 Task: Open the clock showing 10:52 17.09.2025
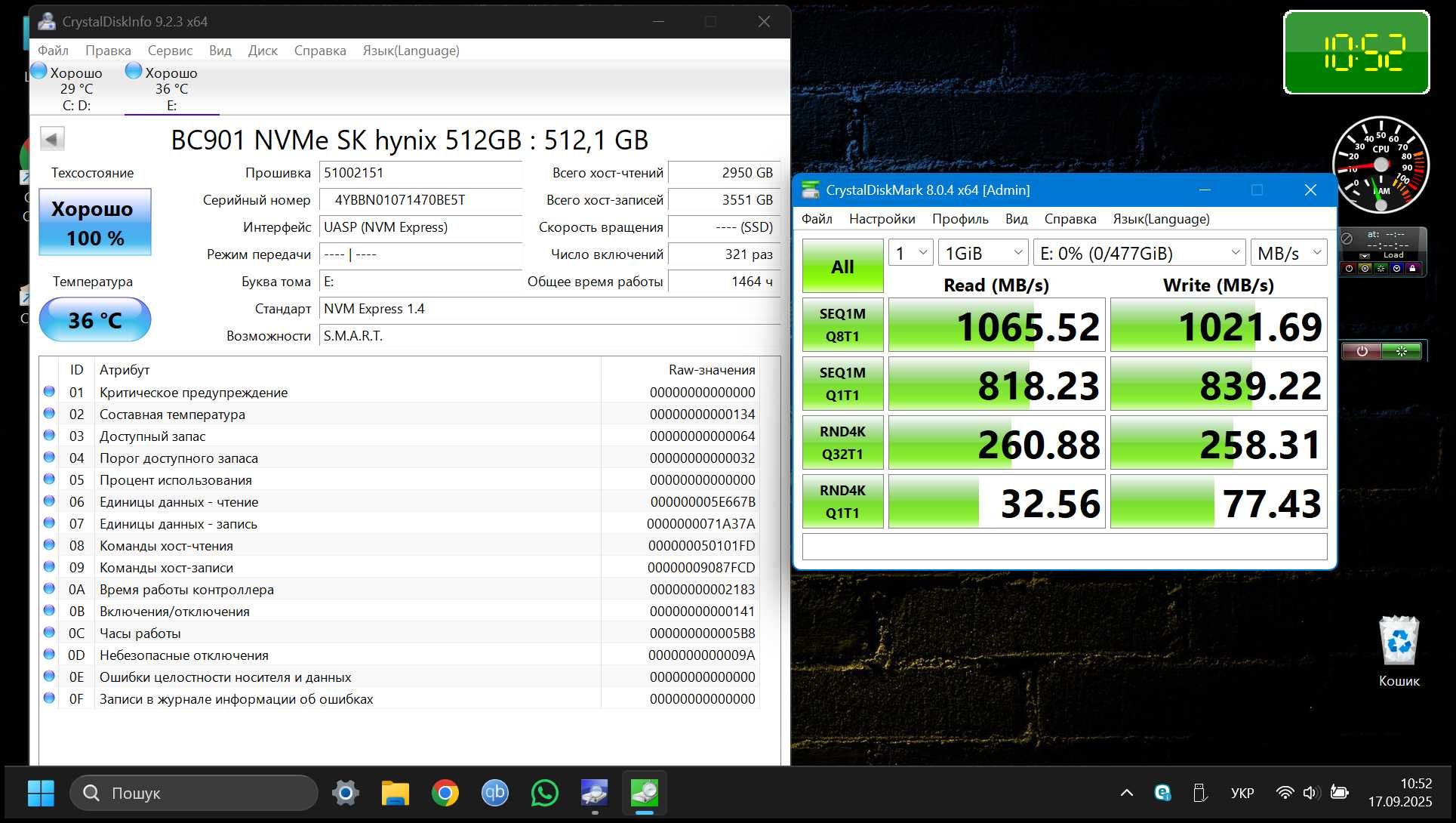[x=1400, y=793]
